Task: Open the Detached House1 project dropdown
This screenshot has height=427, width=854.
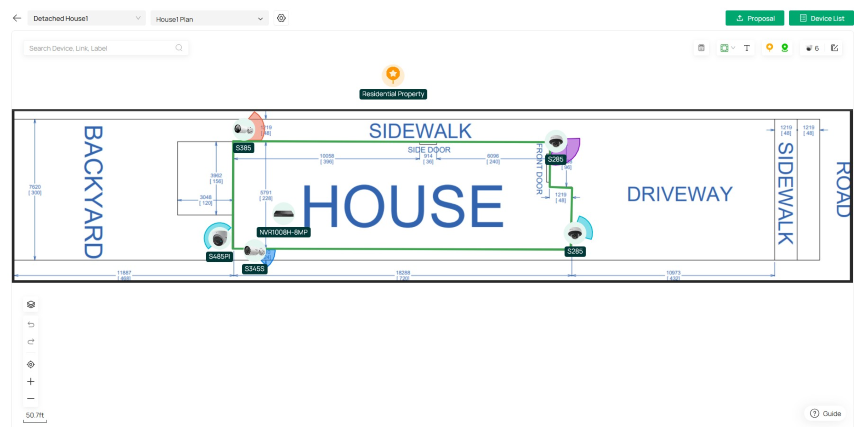Action: (x=87, y=18)
